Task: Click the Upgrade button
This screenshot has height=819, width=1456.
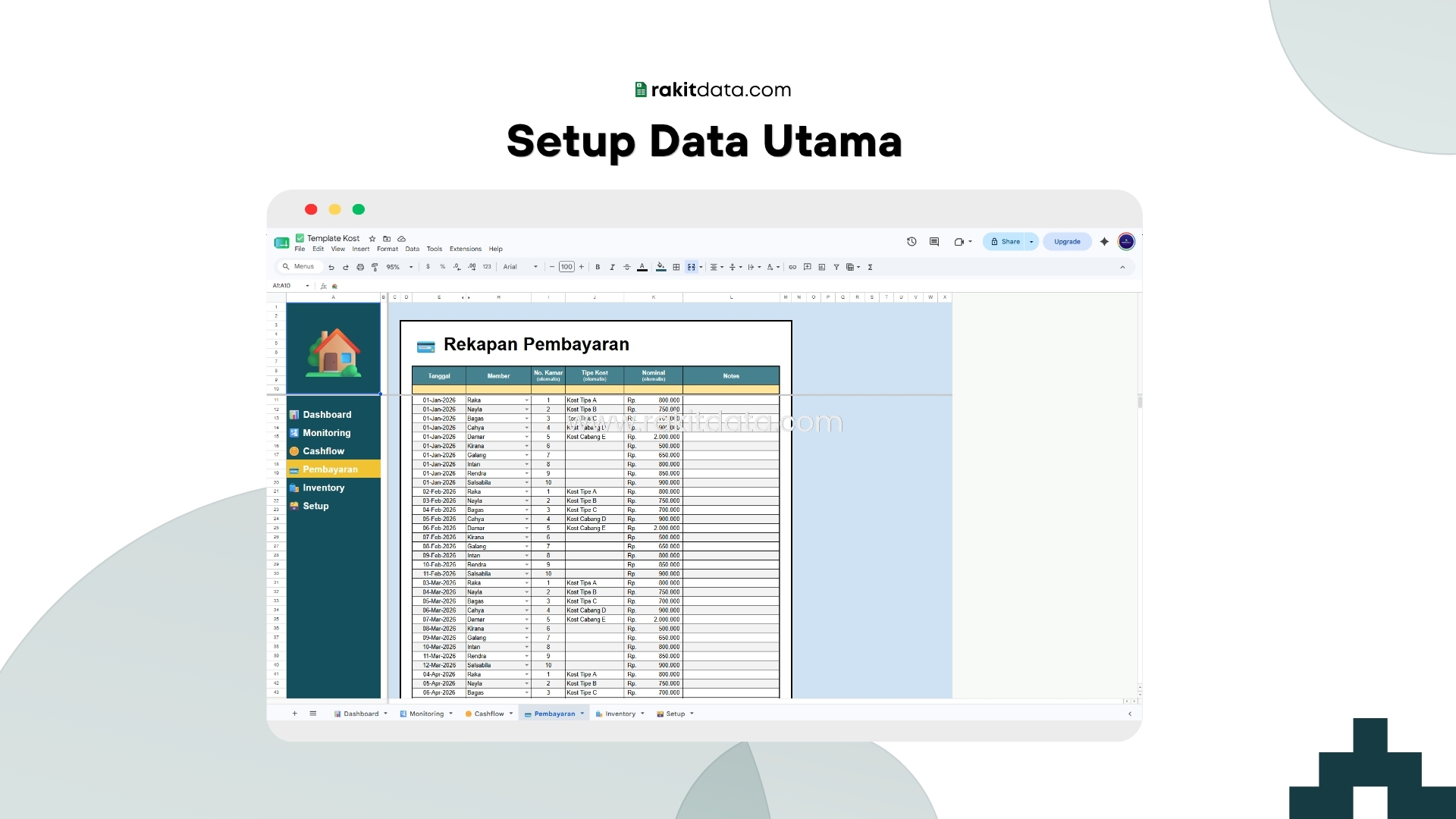Action: coord(1067,242)
